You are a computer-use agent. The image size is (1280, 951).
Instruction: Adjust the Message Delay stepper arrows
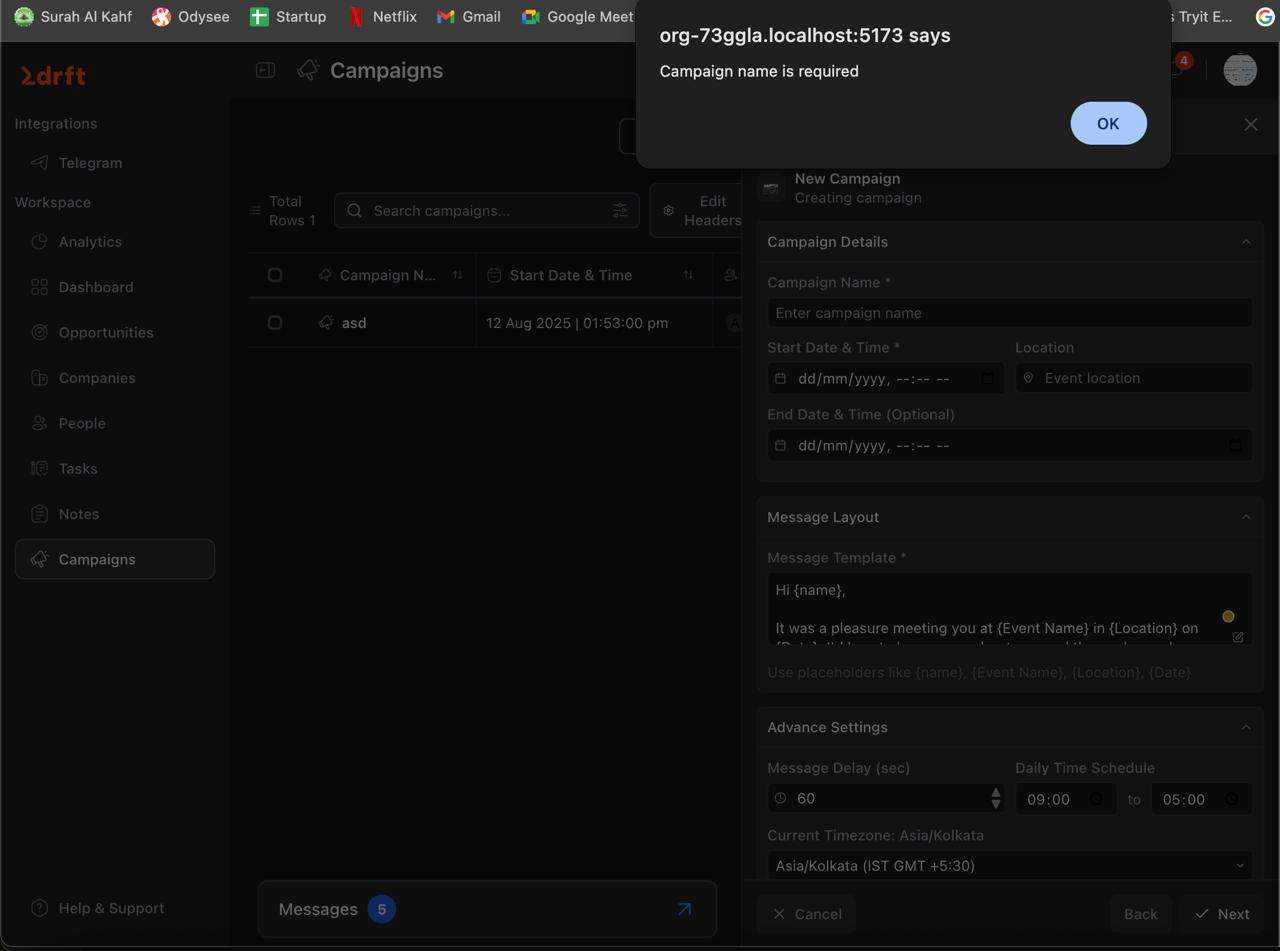click(x=995, y=798)
